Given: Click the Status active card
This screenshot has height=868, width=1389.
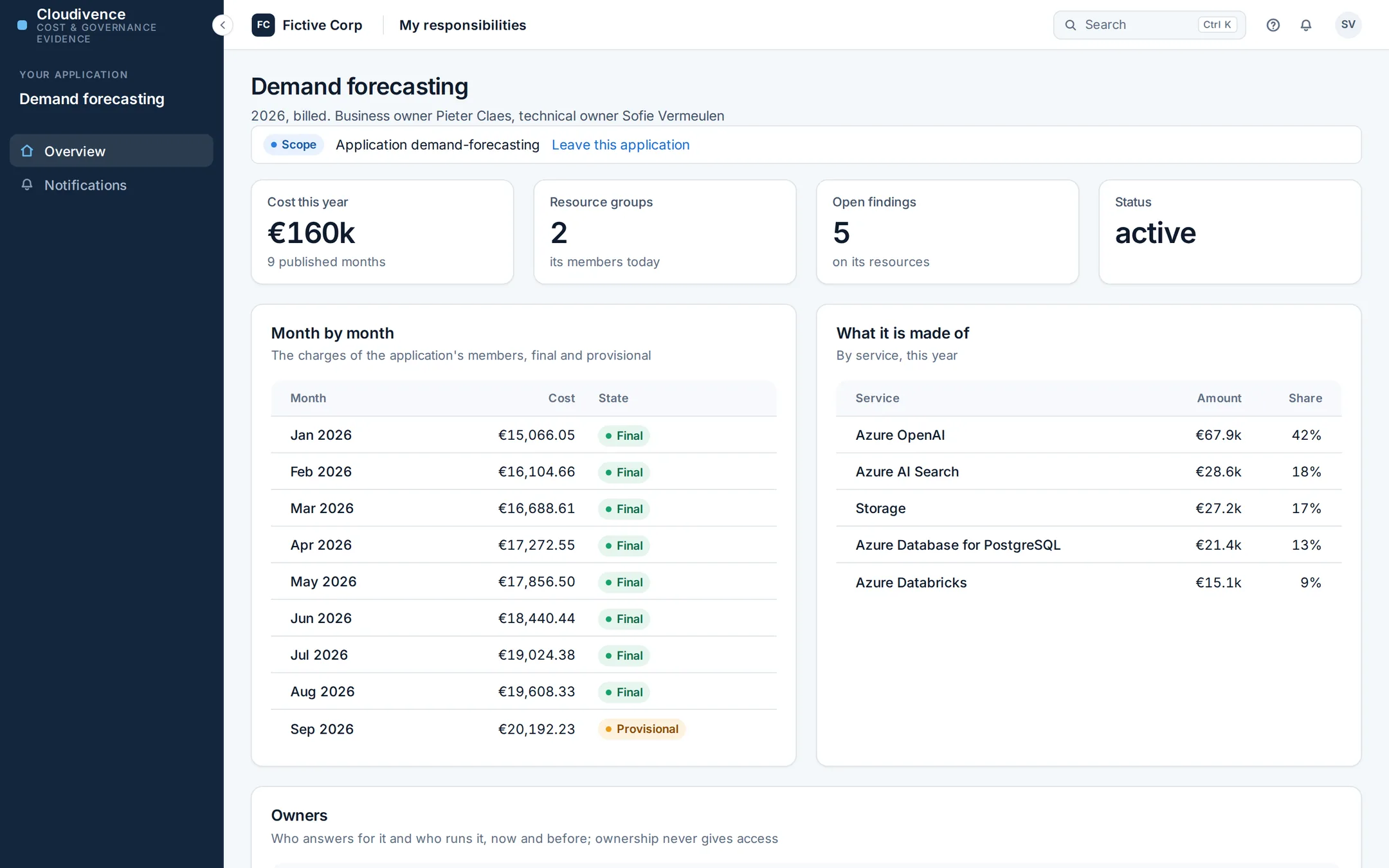Looking at the screenshot, I should [1230, 231].
